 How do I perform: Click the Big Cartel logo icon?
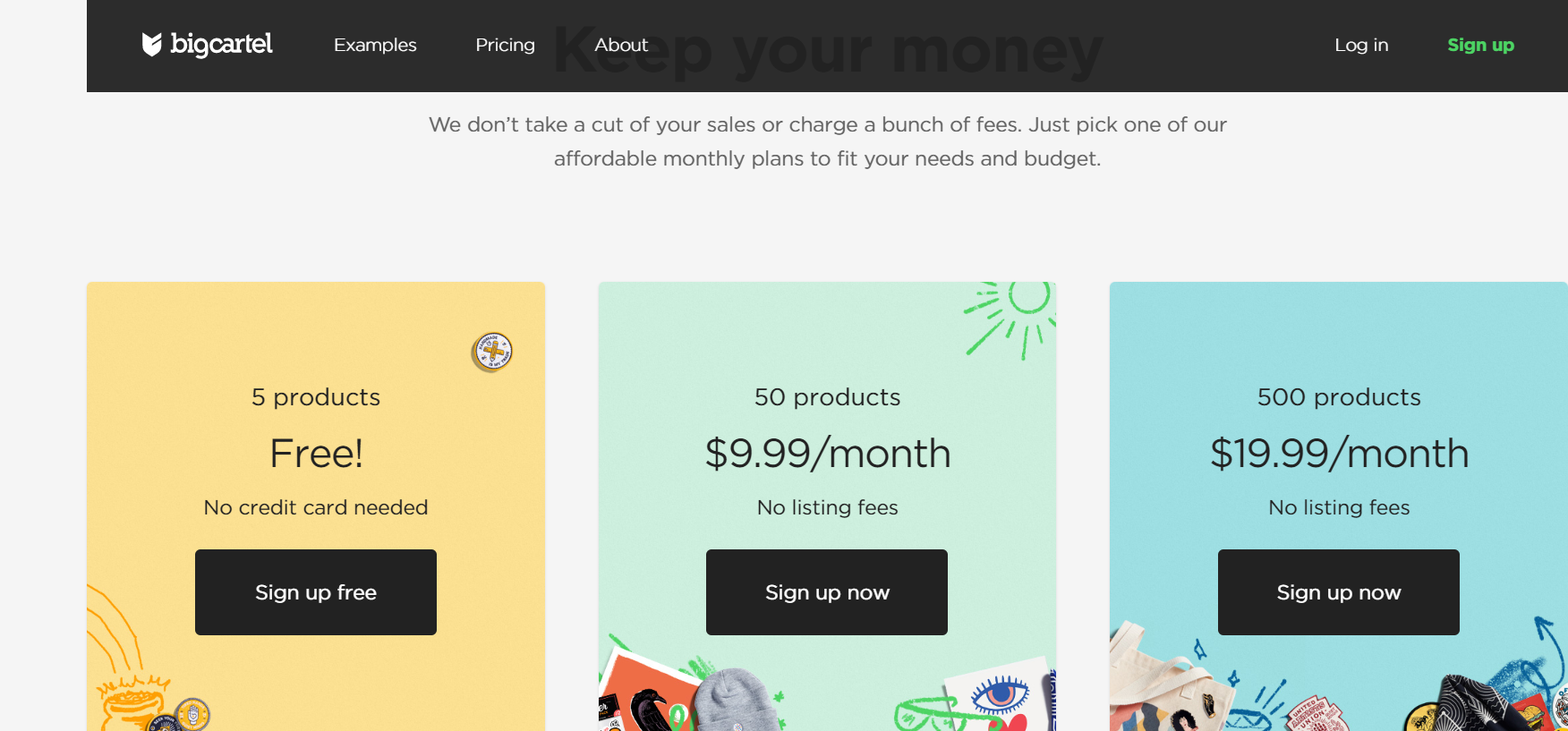[151, 45]
